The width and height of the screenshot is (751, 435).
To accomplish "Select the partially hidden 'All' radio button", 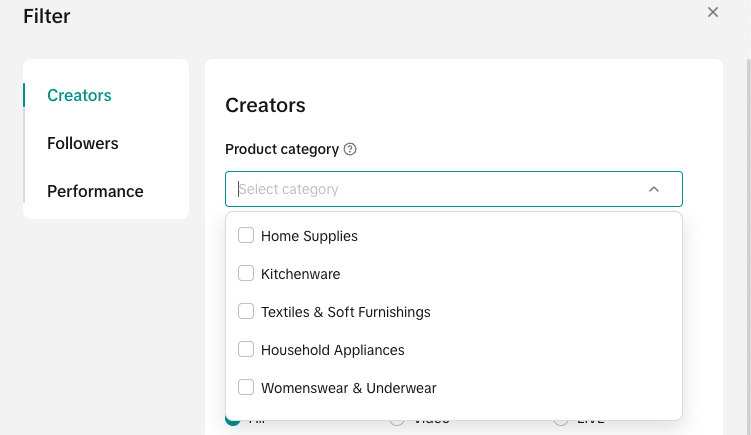I will (x=233, y=421).
